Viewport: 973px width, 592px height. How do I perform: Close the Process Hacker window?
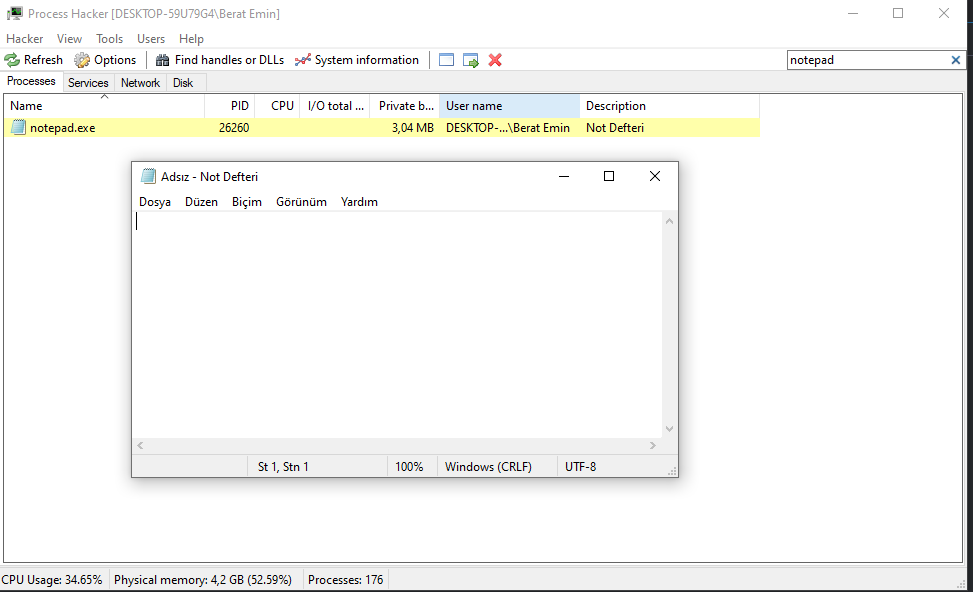pos(944,13)
